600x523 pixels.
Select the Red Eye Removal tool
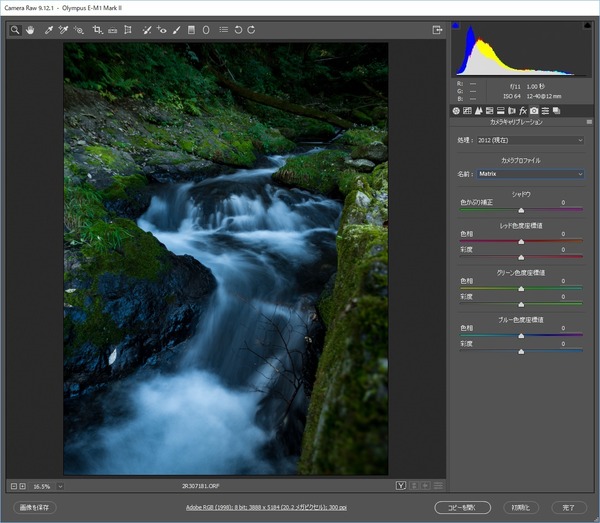[161, 30]
